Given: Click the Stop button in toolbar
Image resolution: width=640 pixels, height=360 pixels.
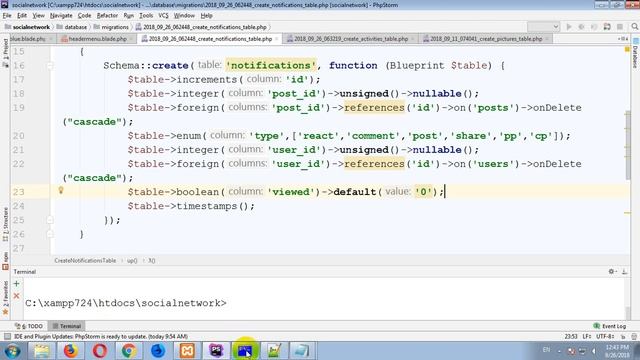Looking at the screenshot, I should [x=620, y=27].
